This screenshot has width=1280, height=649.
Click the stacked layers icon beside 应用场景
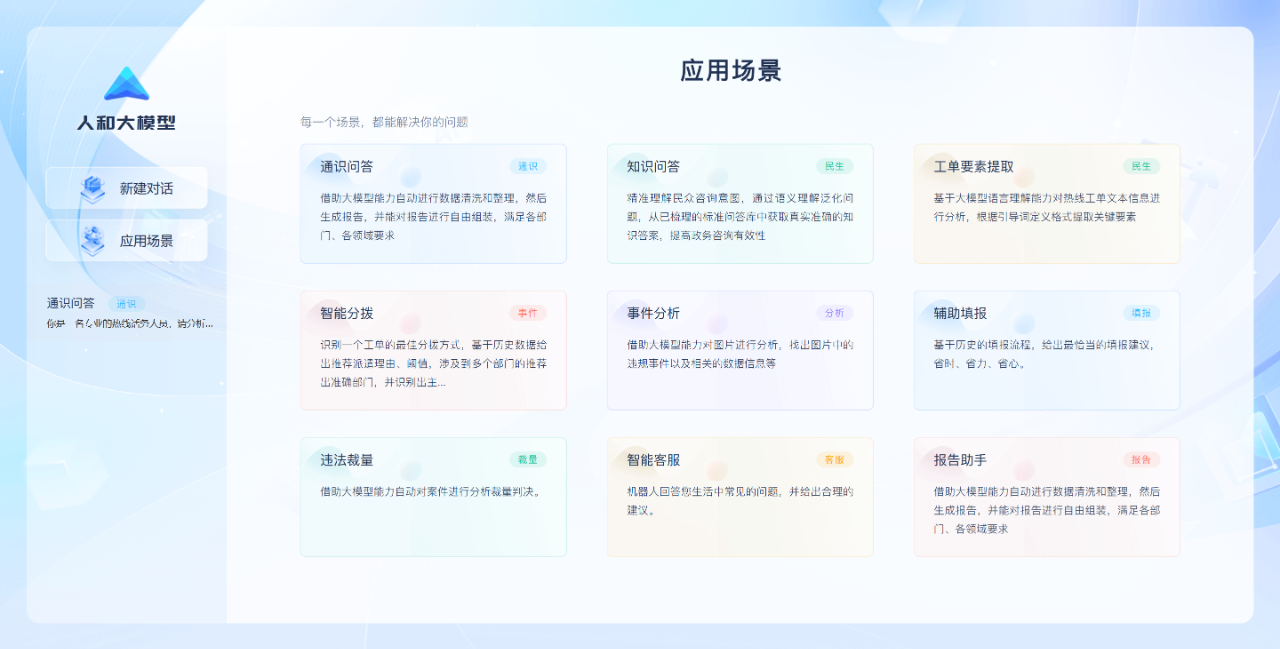click(93, 240)
